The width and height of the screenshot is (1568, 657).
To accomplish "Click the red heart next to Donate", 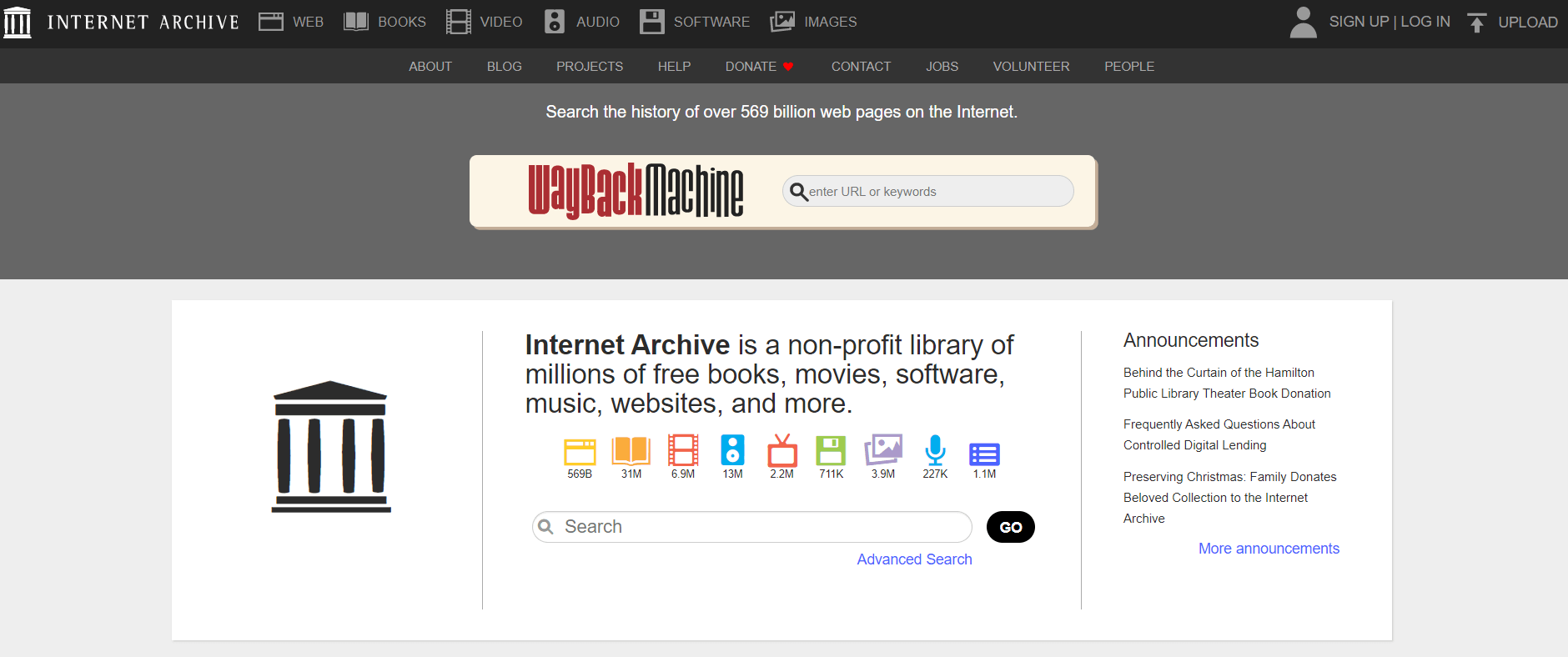I will tap(788, 67).
